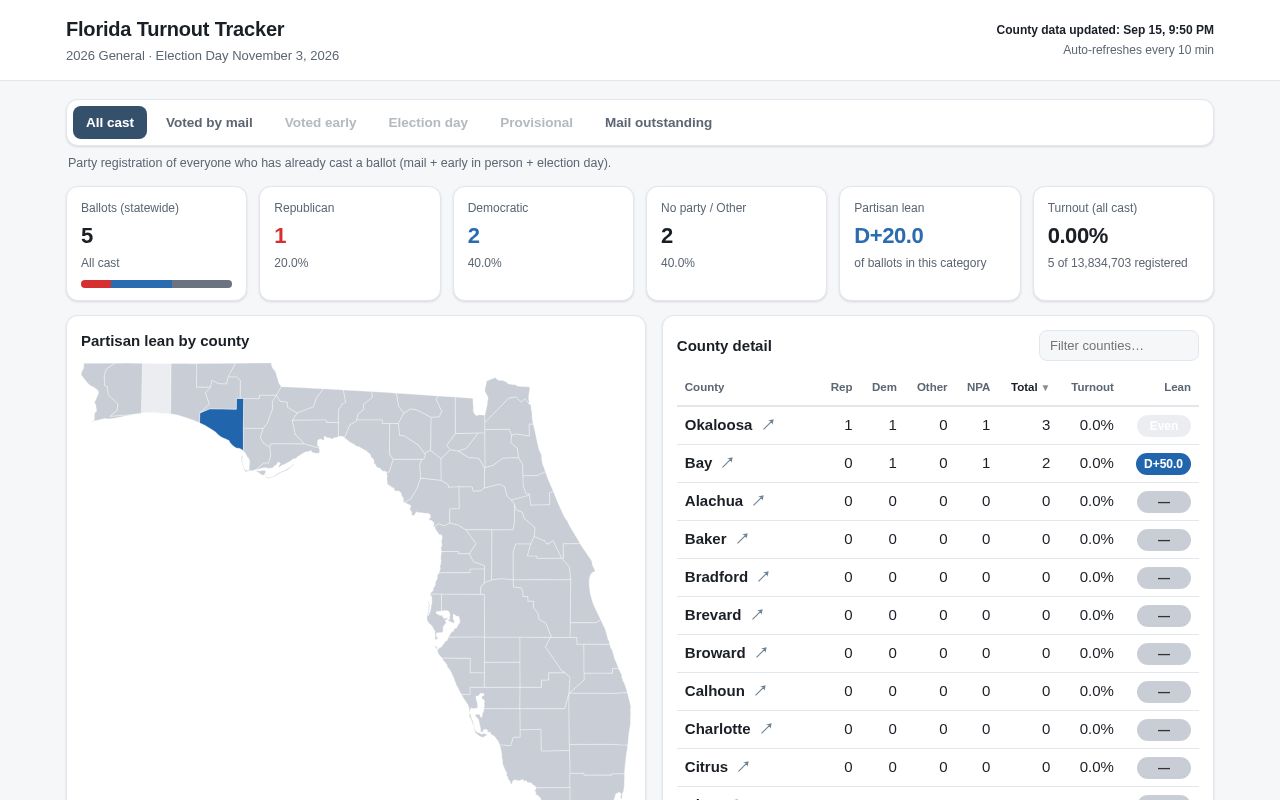Open Brevard county external link arrow
This screenshot has width=1280, height=800.
click(x=757, y=615)
